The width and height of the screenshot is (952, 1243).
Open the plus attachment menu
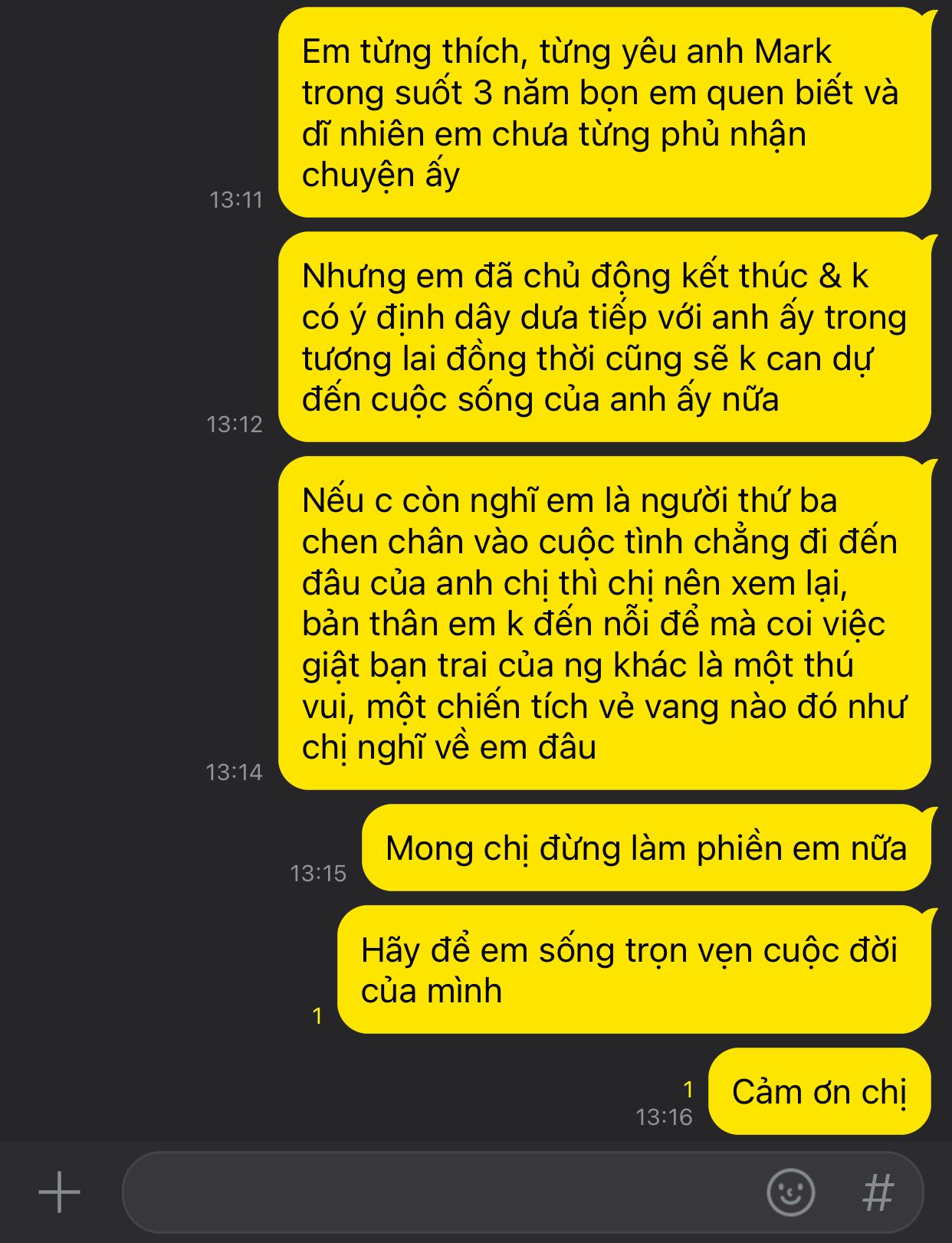pyautogui.click(x=59, y=1192)
